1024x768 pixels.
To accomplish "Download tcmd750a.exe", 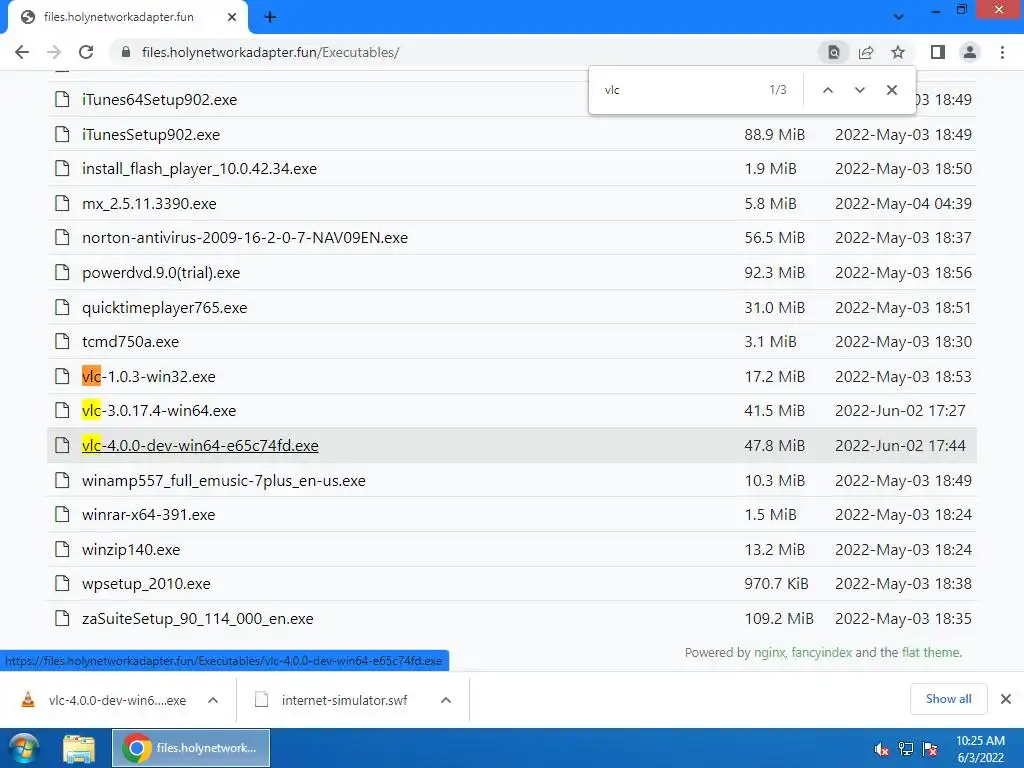I will [x=130, y=342].
